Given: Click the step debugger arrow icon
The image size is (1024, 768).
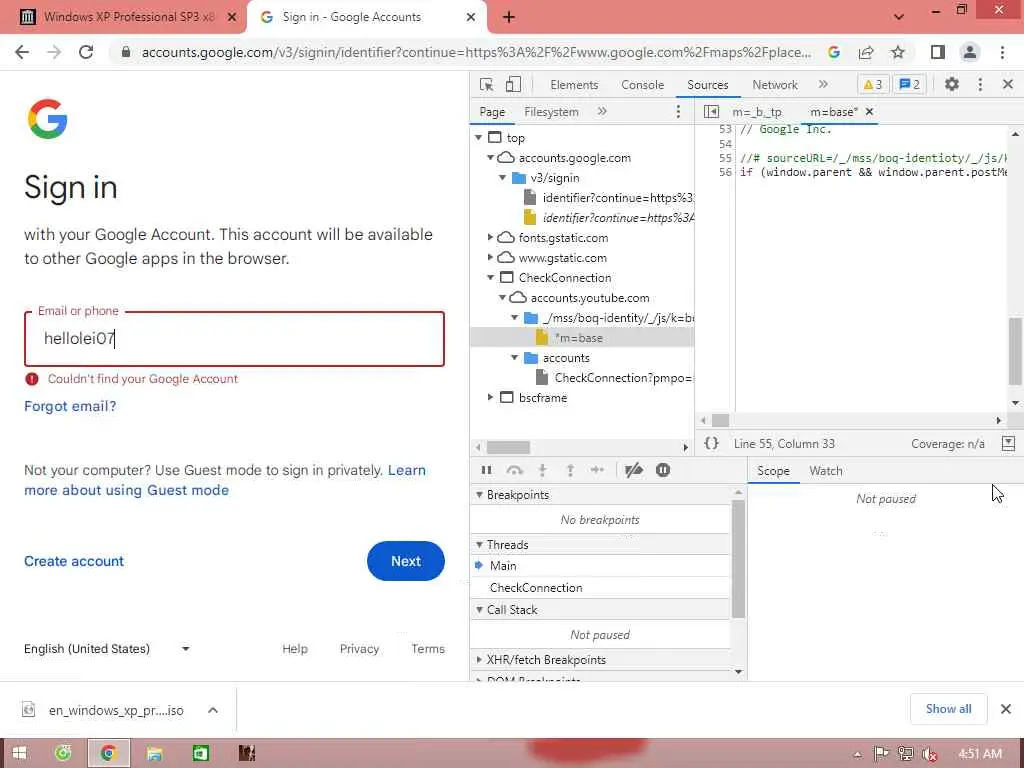Looking at the screenshot, I should coord(597,470).
